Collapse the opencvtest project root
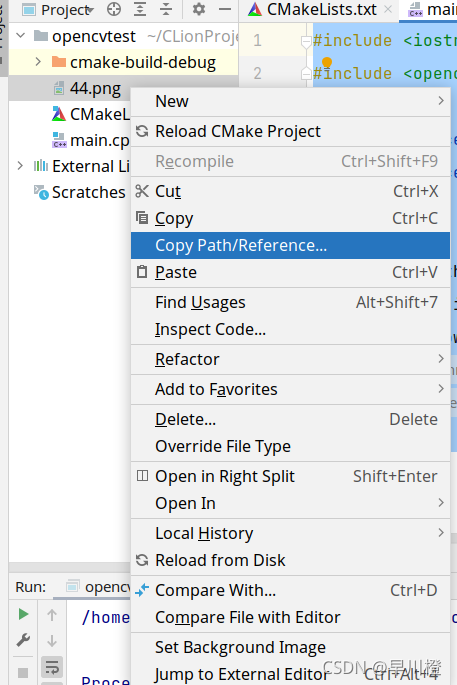 (21, 36)
